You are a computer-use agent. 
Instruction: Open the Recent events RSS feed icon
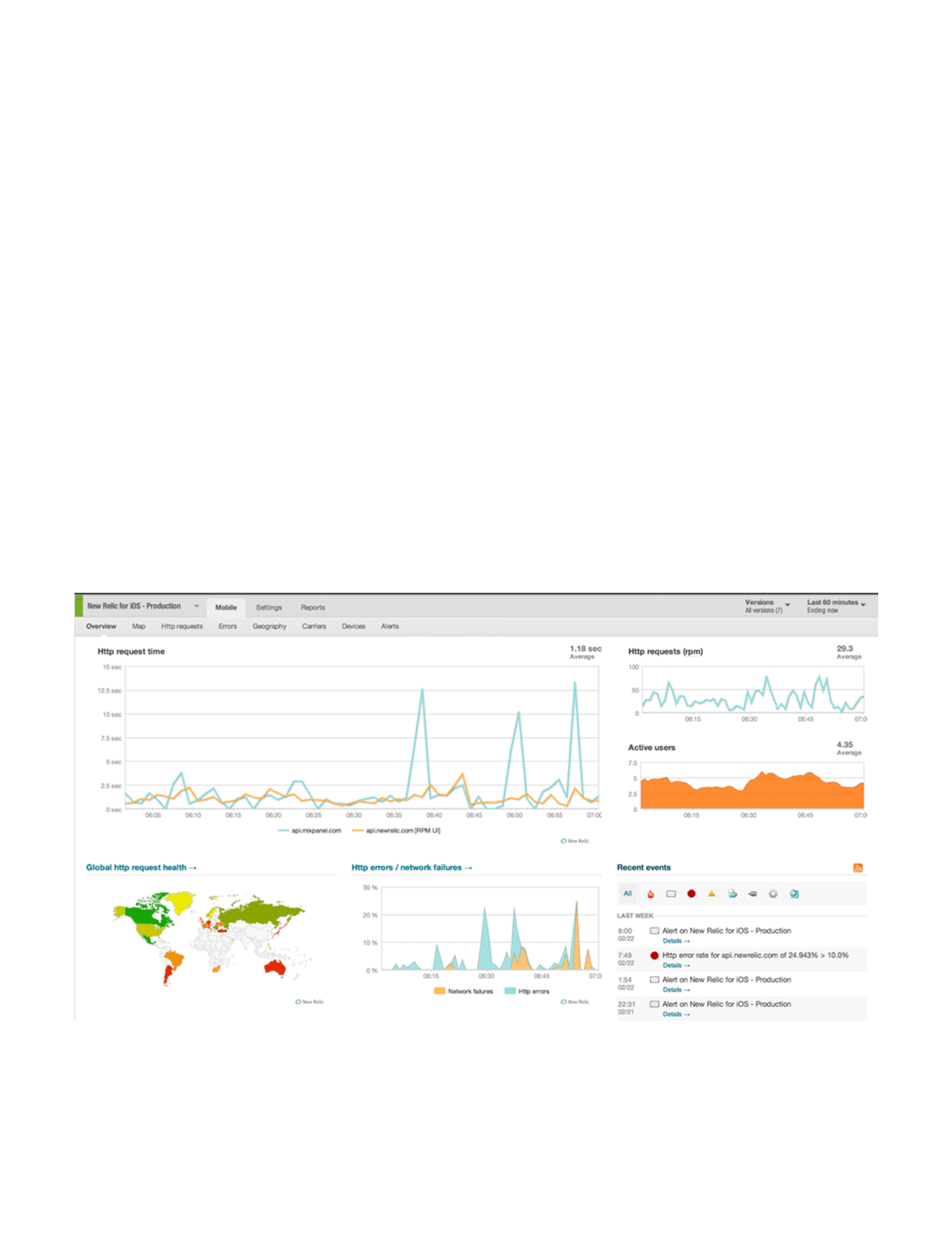click(x=858, y=867)
